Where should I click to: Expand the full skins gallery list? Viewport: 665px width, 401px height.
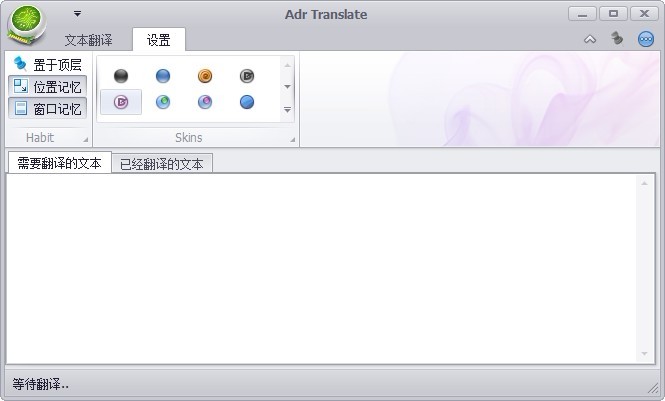click(287, 109)
